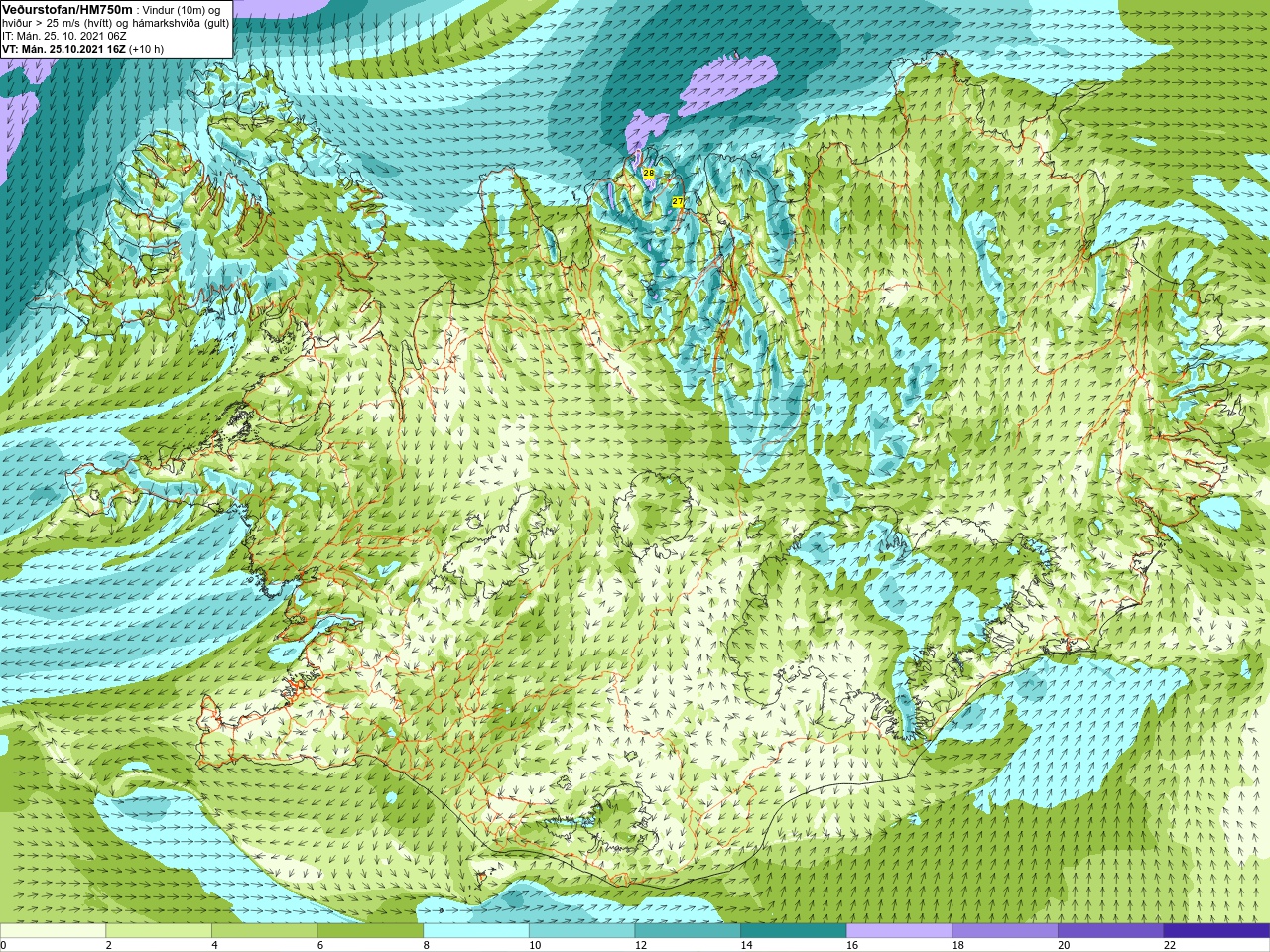Select the 2–4 m/s light green legend swatch
Screen dimensions: 1270x952
point(159,931)
